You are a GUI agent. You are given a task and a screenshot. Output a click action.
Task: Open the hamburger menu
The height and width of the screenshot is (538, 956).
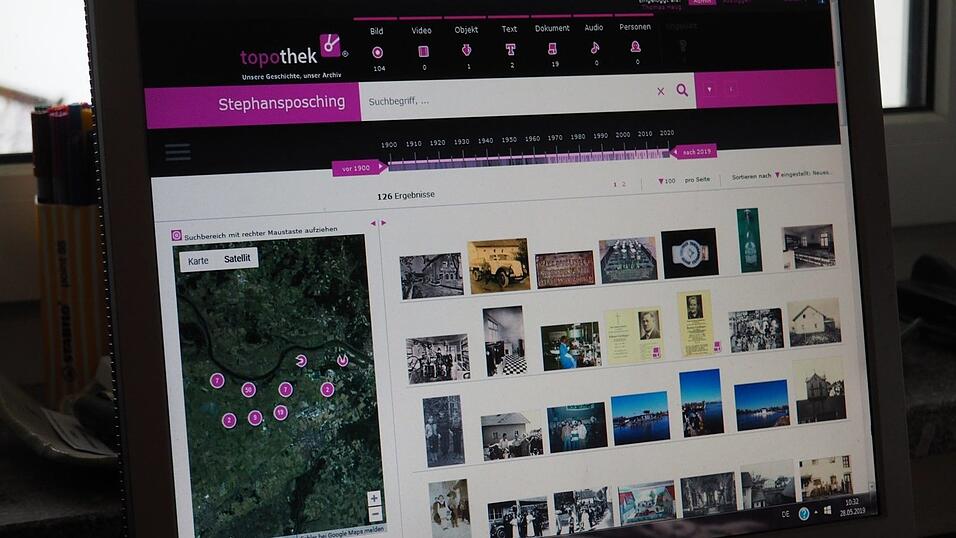pos(177,152)
